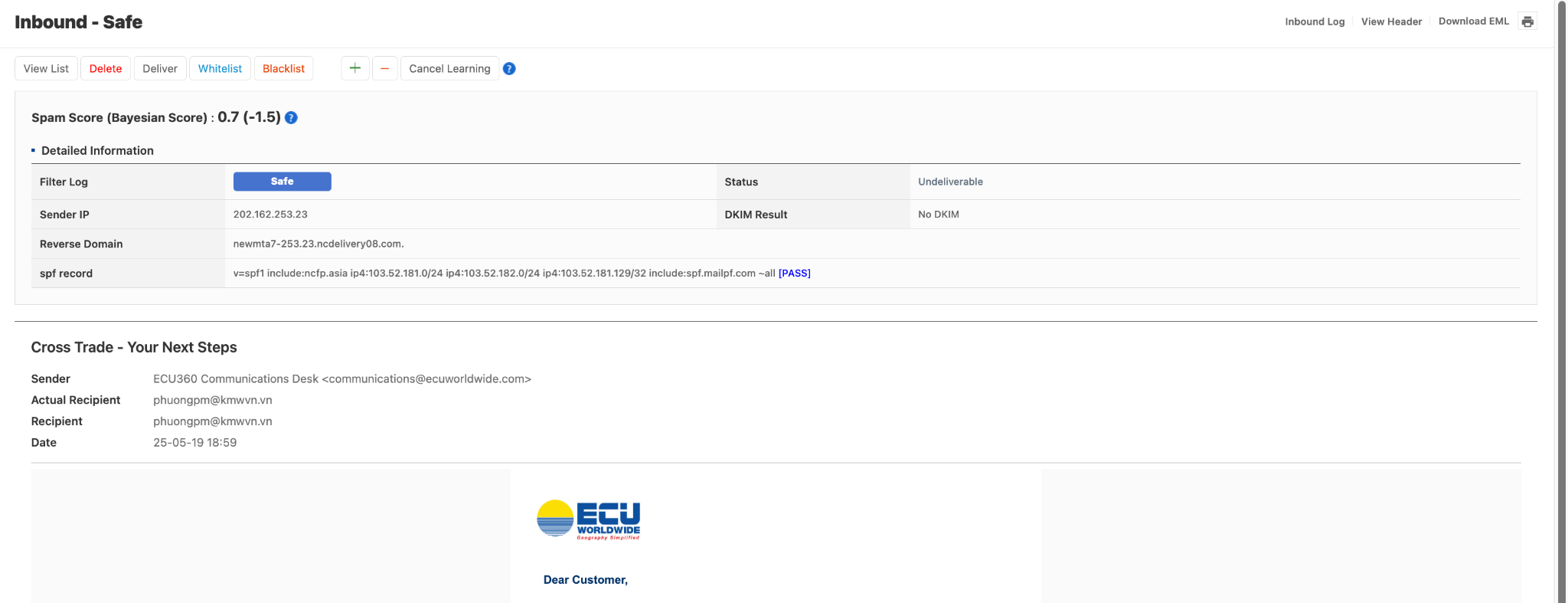Click the Inbound - Safe page title

coord(79,21)
